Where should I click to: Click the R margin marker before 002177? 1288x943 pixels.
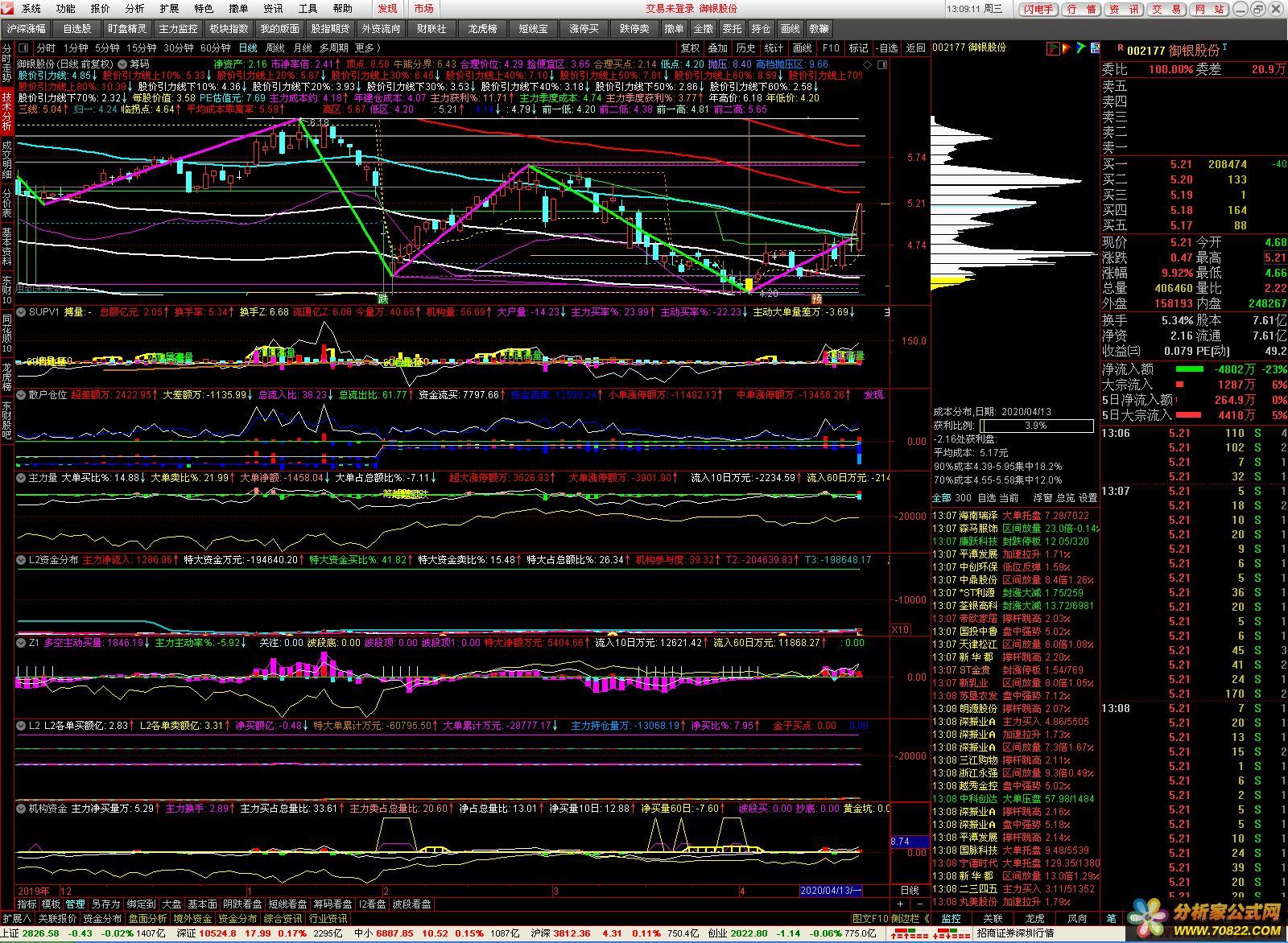pos(1120,48)
